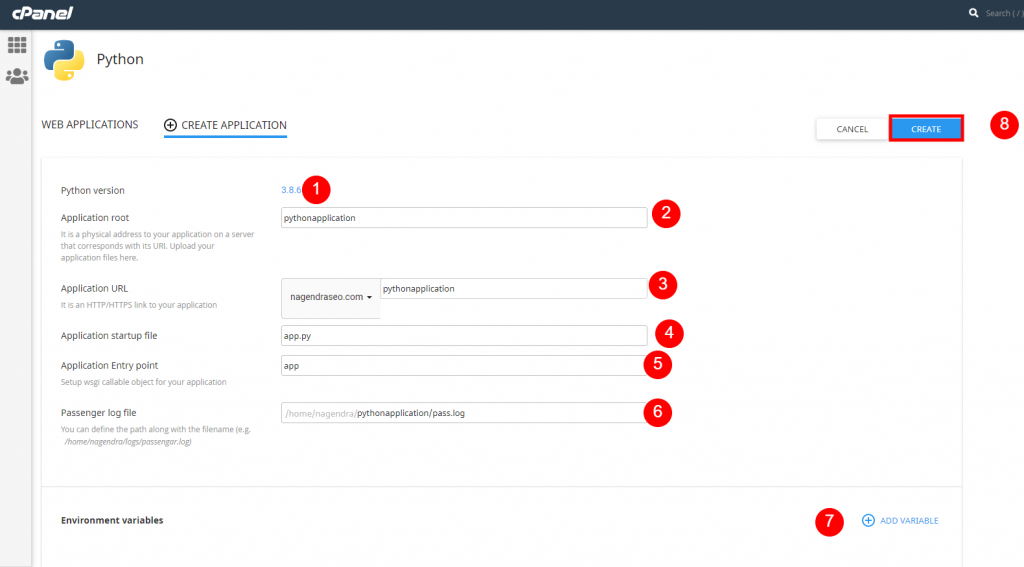Click the Cancel button
Image resolution: width=1024 pixels, height=567 pixels.
[x=852, y=129]
